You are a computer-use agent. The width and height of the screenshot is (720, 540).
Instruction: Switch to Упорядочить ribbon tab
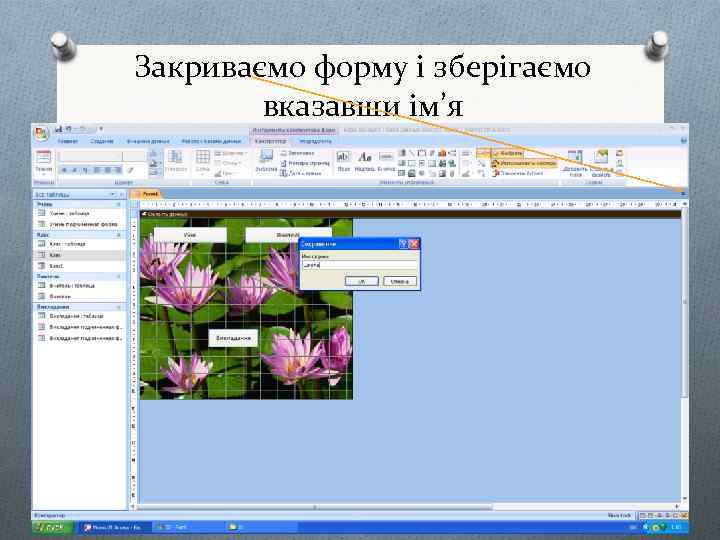tap(315, 141)
